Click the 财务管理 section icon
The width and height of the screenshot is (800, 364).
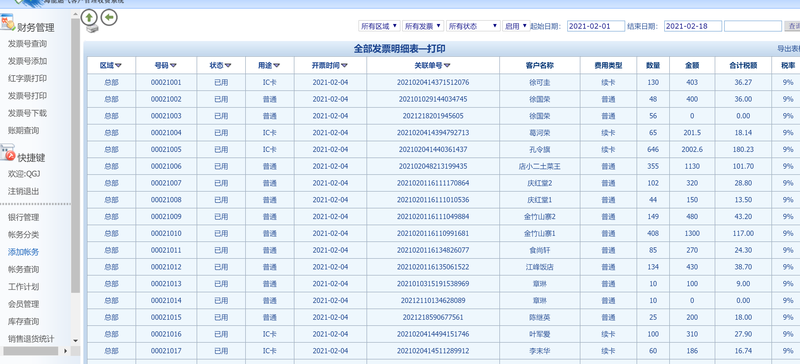pyautogui.click(x=8, y=23)
